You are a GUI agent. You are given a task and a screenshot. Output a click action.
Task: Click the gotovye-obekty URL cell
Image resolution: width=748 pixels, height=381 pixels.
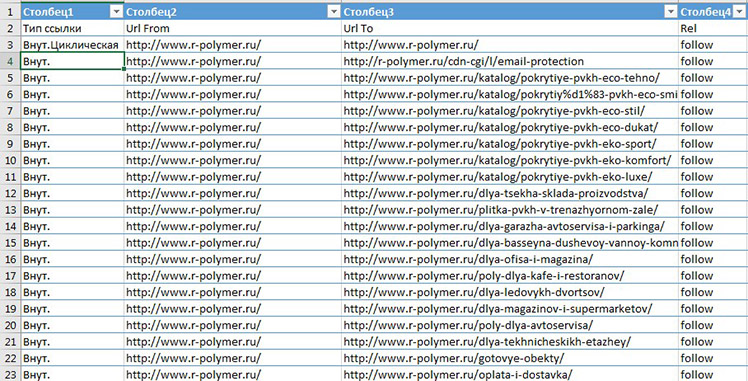tap(510, 358)
